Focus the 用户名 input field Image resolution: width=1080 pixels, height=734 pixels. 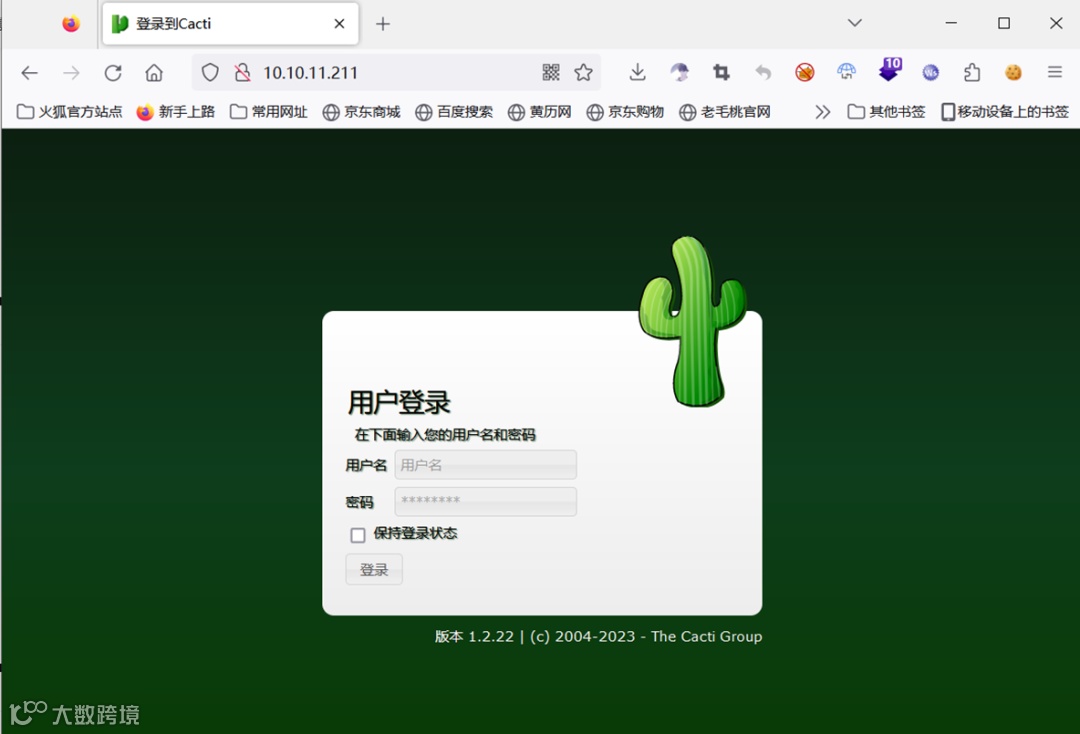[486, 465]
